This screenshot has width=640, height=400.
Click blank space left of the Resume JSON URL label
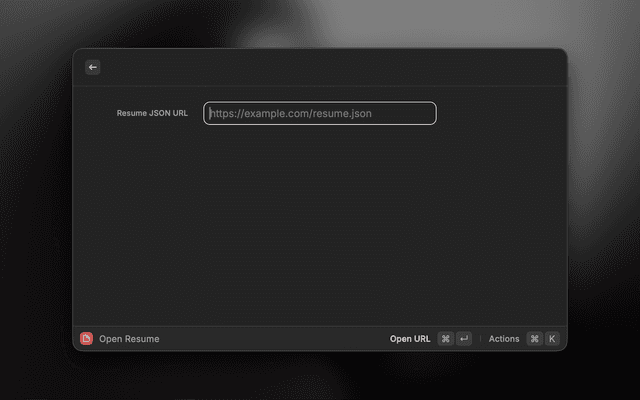click(x=95, y=114)
